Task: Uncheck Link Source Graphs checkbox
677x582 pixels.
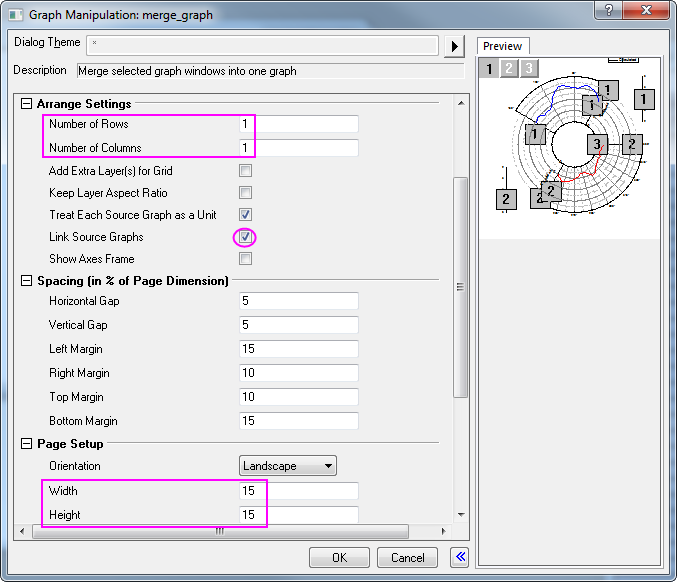Action: pyautogui.click(x=245, y=237)
